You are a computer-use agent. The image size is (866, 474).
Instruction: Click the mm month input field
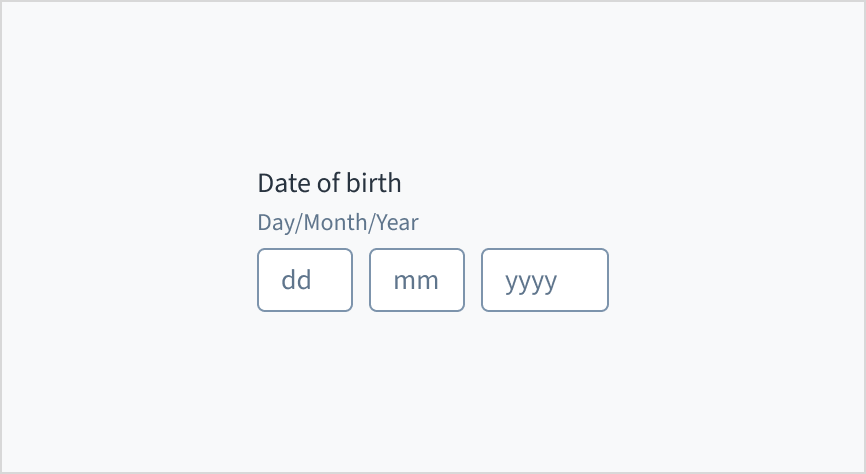(417, 280)
